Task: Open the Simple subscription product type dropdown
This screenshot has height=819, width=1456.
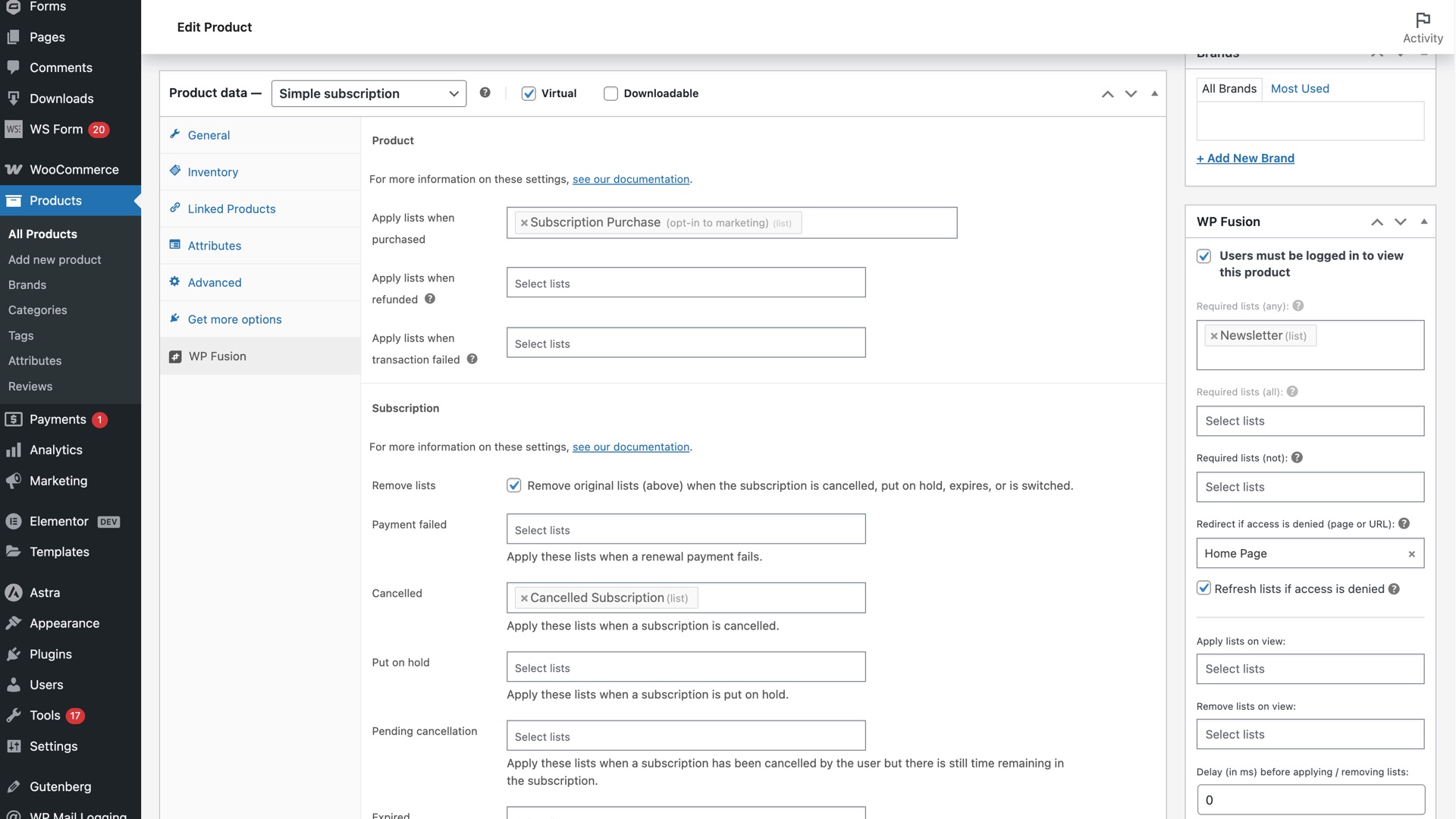Action: click(x=369, y=93)
